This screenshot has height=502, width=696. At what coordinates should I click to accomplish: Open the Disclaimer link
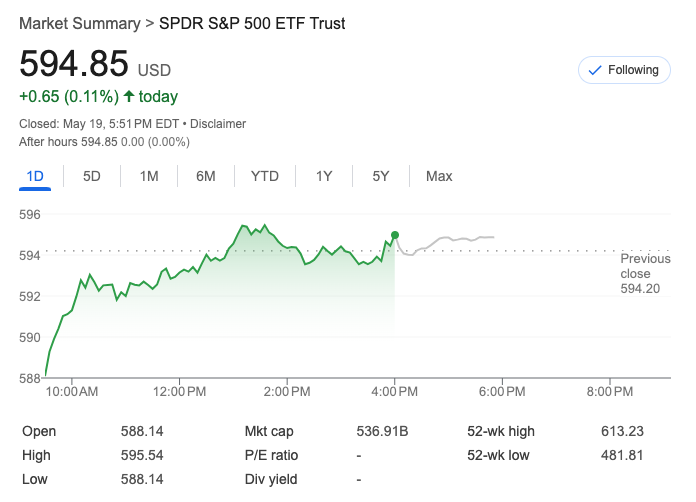point(218,124)
